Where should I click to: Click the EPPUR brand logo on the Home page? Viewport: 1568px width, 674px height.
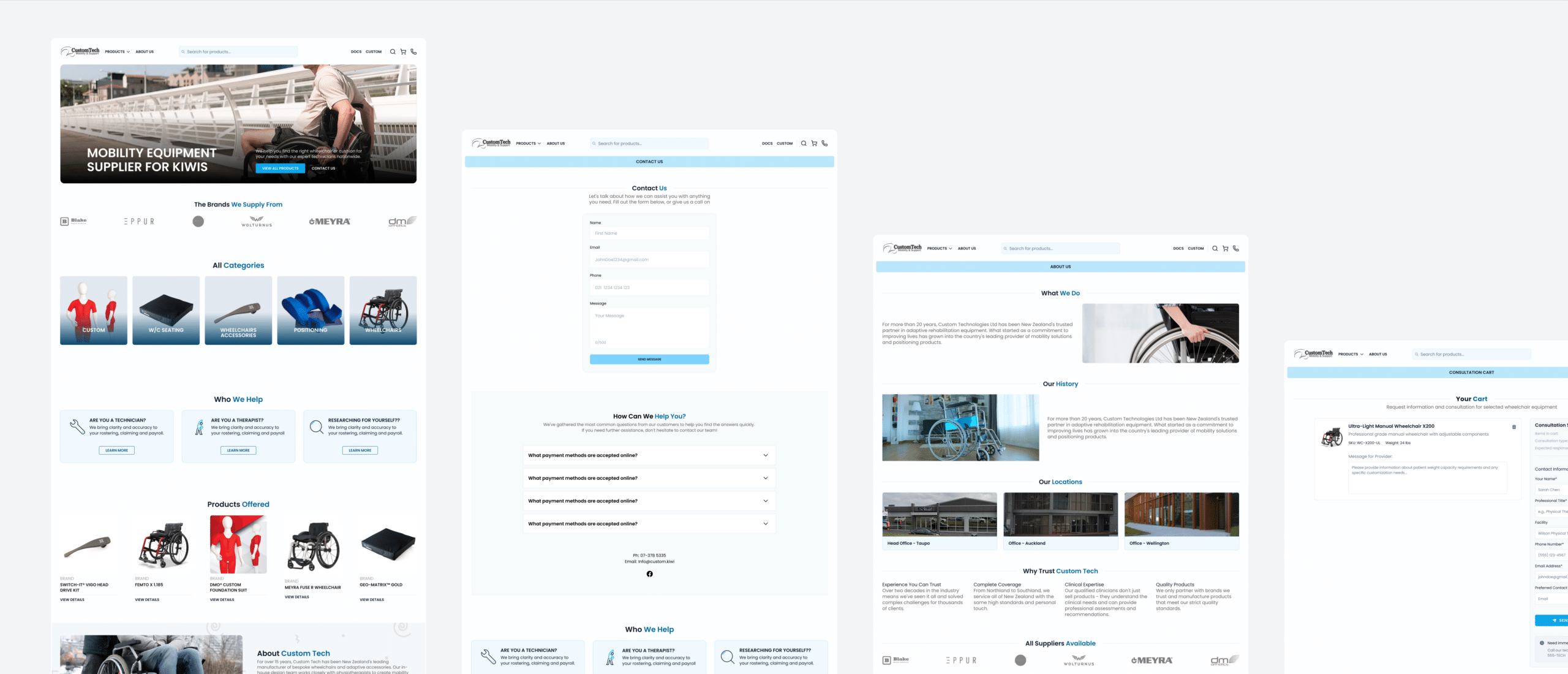pyautogui.click(x=139, y=221)
